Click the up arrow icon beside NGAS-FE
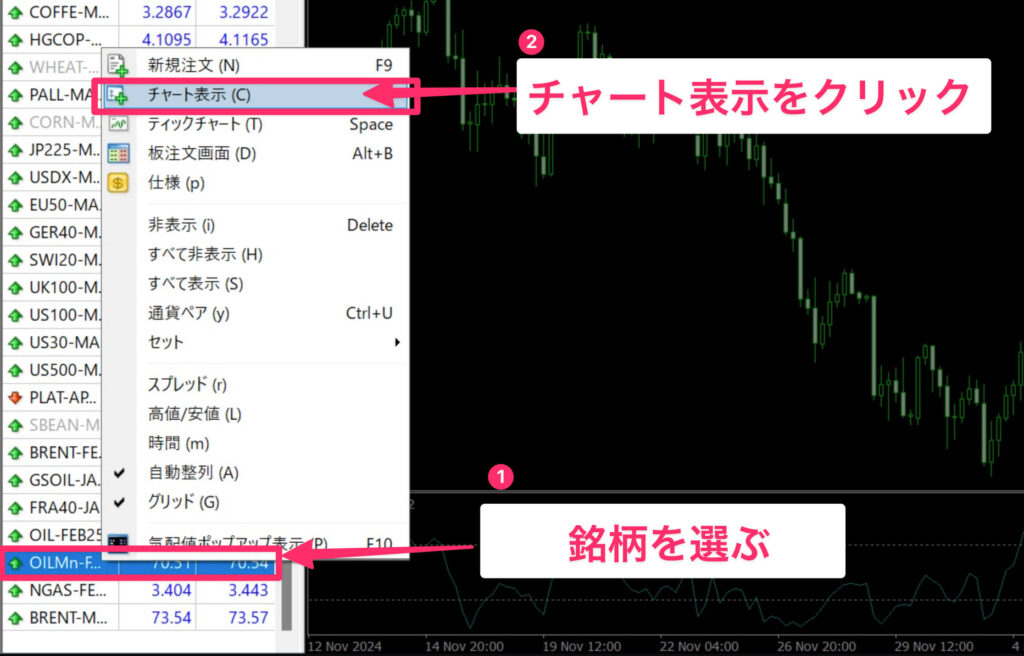Image resolution: width=1024 pixels, height=656 pixels. click(x=14, y=591)
